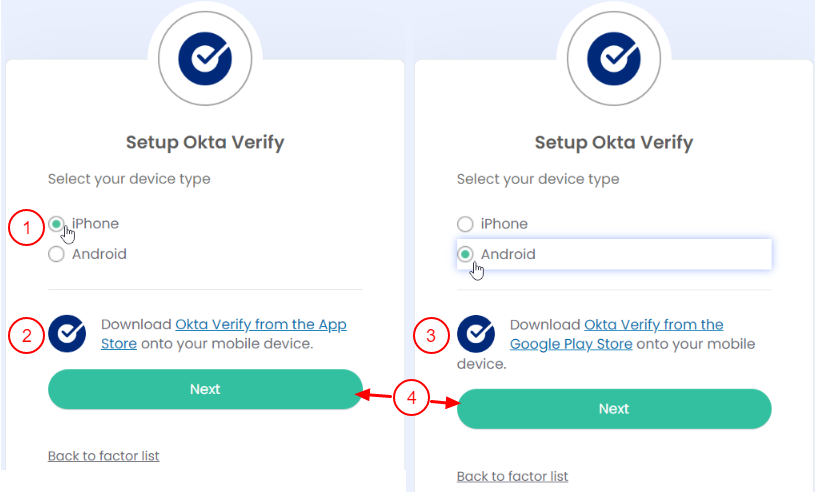Click the red circled number 3 marker
This screenshot has width=815, height=492.
pyautogui.click(x=431, y=336)
